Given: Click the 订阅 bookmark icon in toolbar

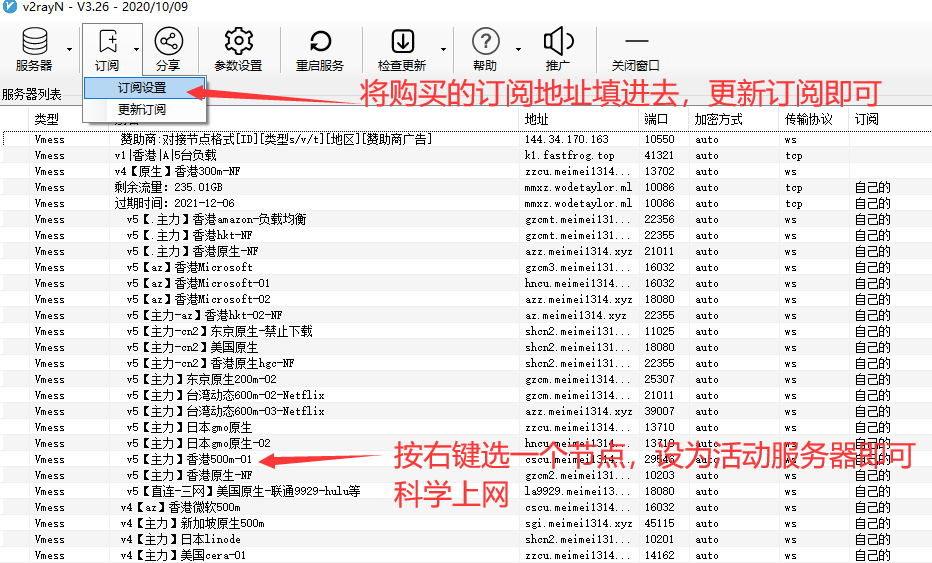Looking at the screenshot, I should [107, 42].
